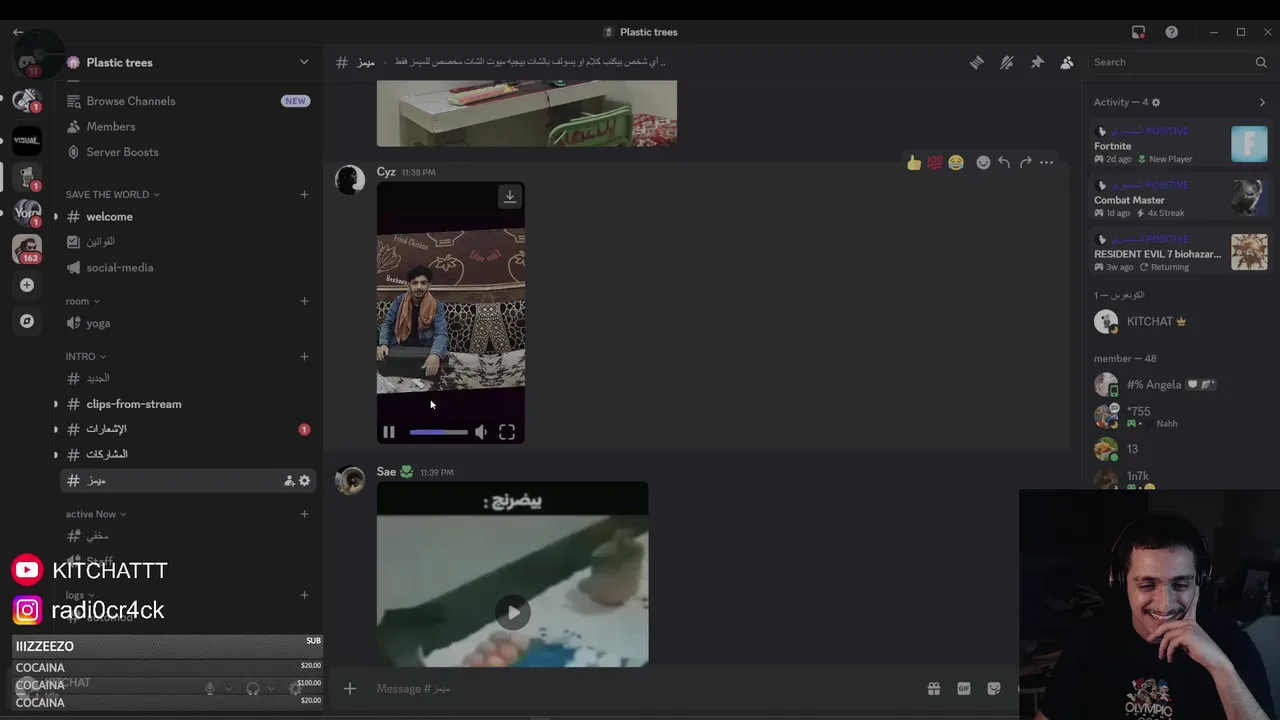Mute the video volume speaker icon

point(481,432)
